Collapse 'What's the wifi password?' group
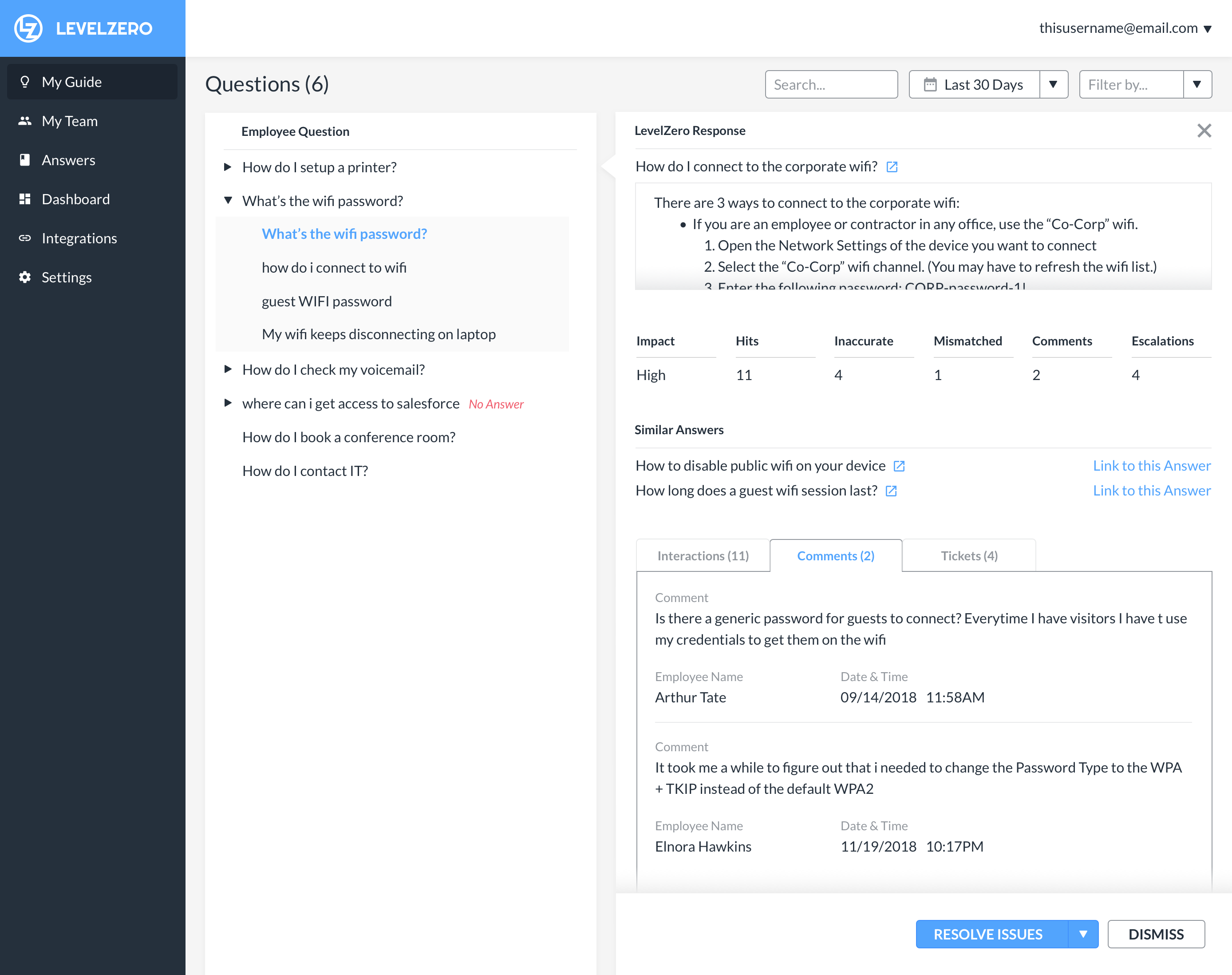Viewport: 1232px width, 975px height. point(228,200)
